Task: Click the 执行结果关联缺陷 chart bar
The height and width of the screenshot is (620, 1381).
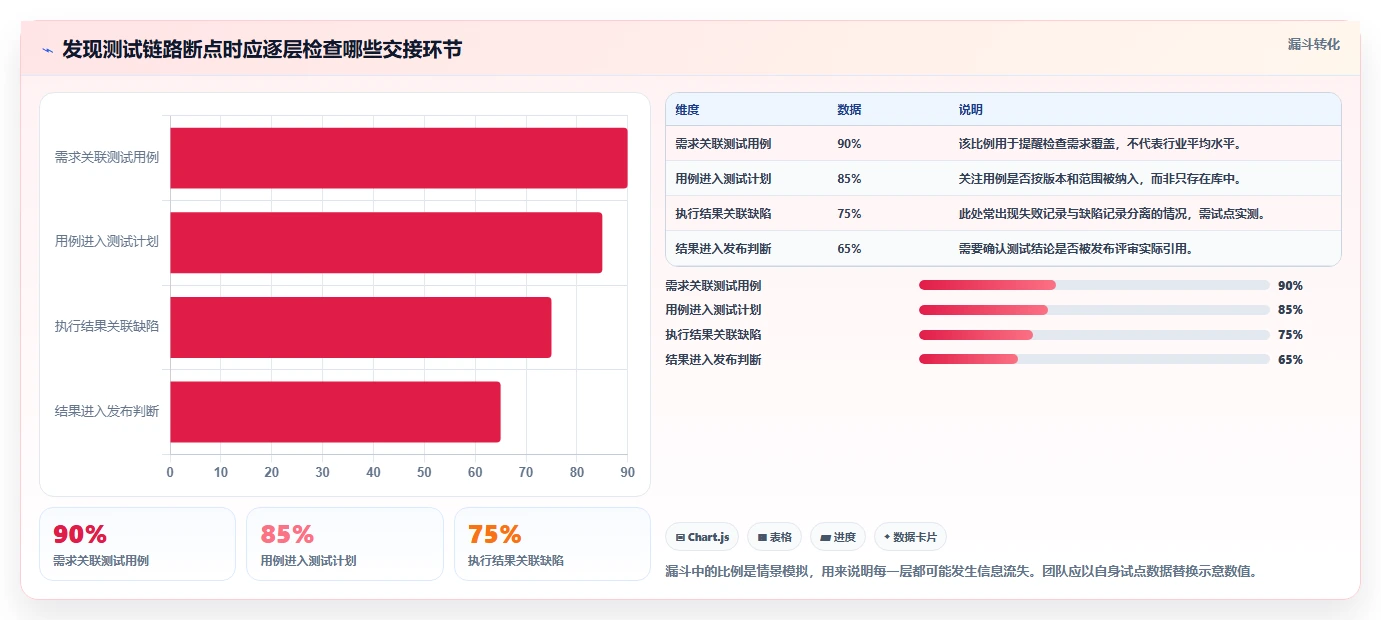Action: point(361,327)
